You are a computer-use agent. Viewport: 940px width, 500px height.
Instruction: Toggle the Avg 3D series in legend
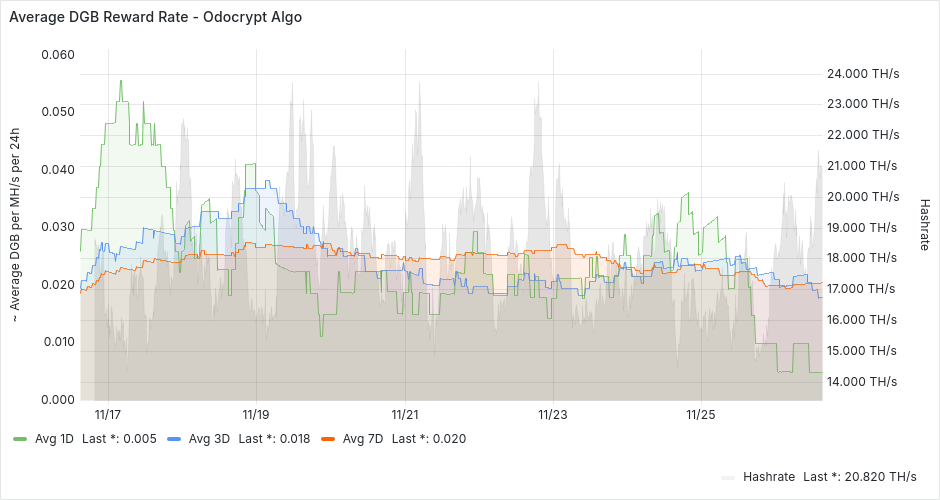tap(206, 438)
